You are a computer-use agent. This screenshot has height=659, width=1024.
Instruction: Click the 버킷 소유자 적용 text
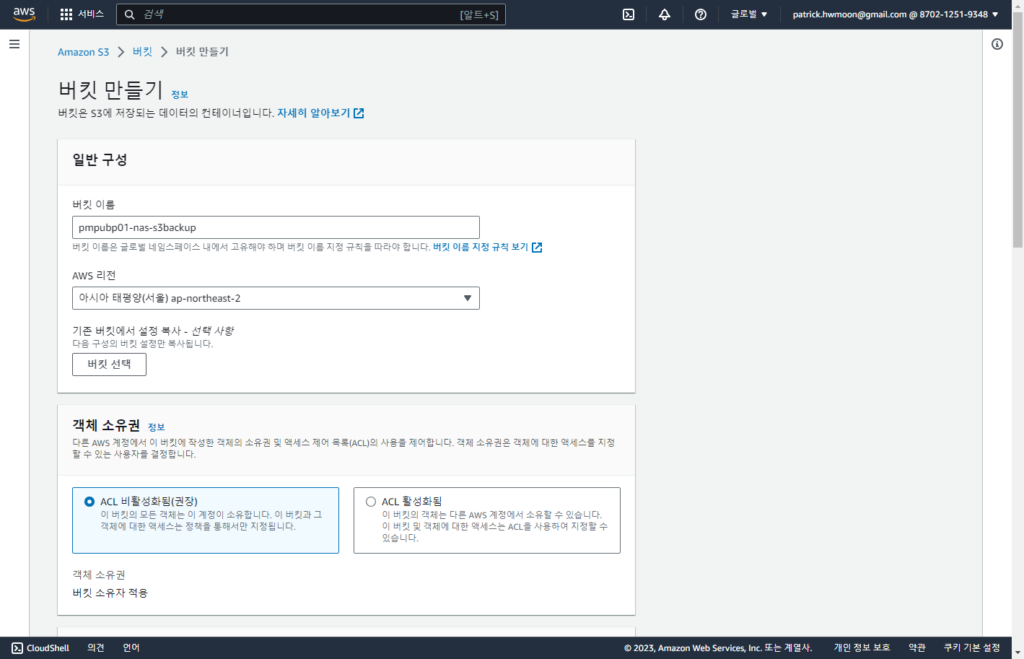point(110,593)
